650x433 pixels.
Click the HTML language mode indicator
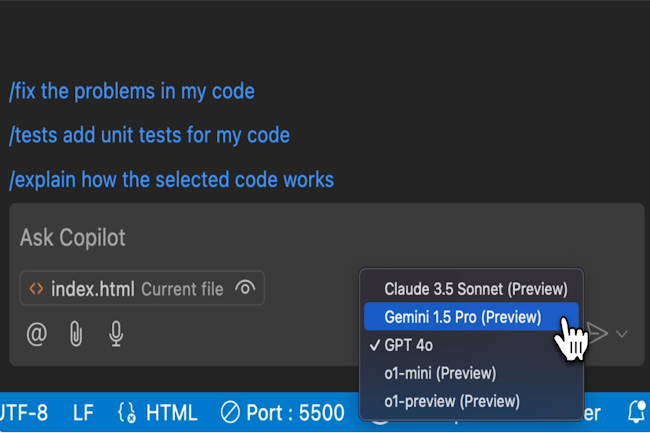pyautogui.click(x=157, y=412)
